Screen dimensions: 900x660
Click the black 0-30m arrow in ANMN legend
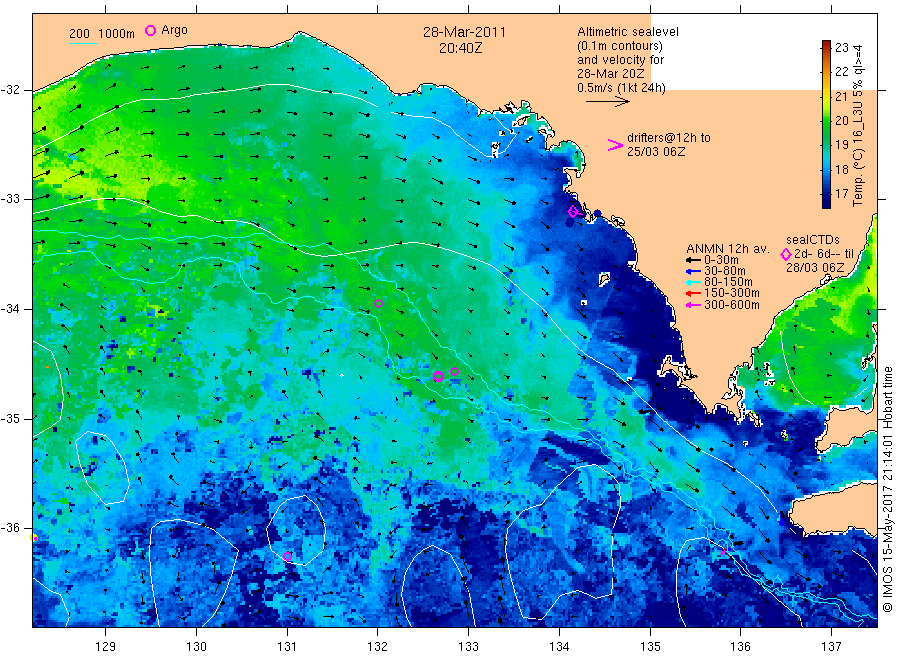click(693, 260)
